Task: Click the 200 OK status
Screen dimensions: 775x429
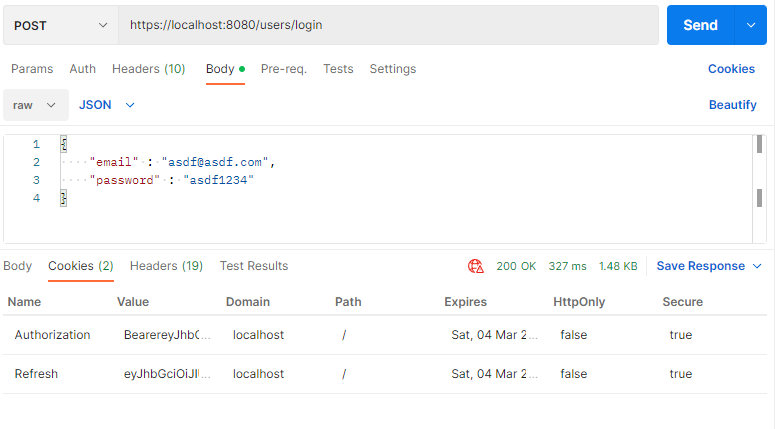Action: (x=516, y=266)
